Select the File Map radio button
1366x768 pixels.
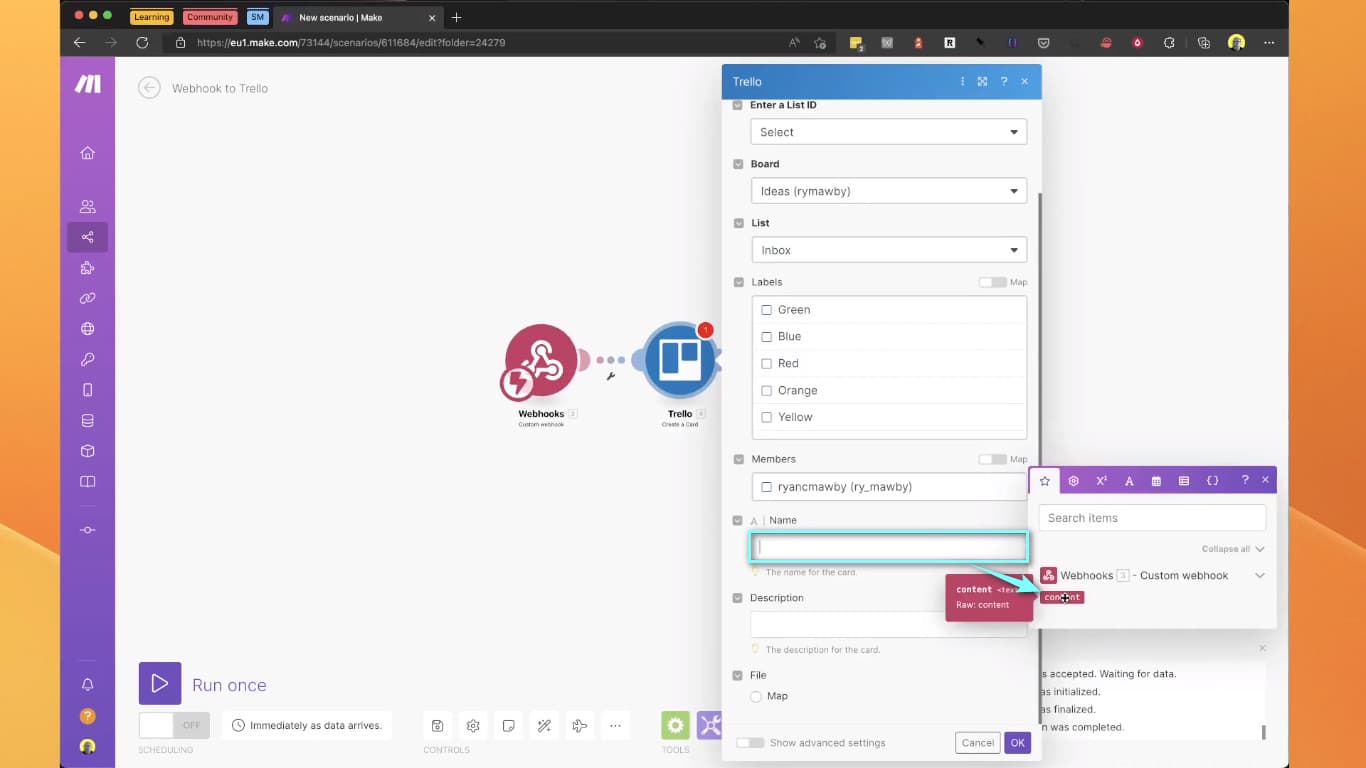click(x=756, y=696)
